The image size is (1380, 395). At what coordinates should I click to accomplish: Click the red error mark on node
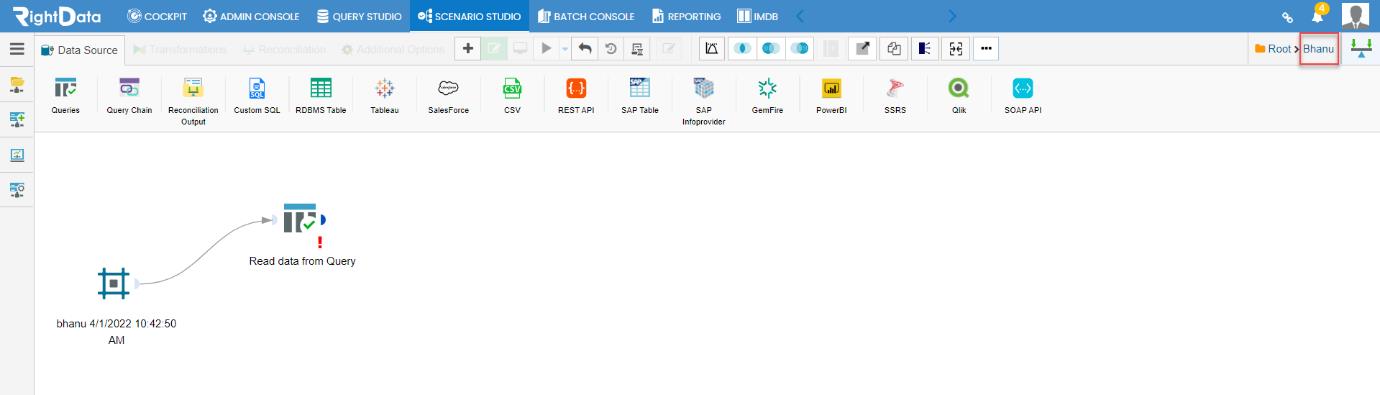[319, 242]
